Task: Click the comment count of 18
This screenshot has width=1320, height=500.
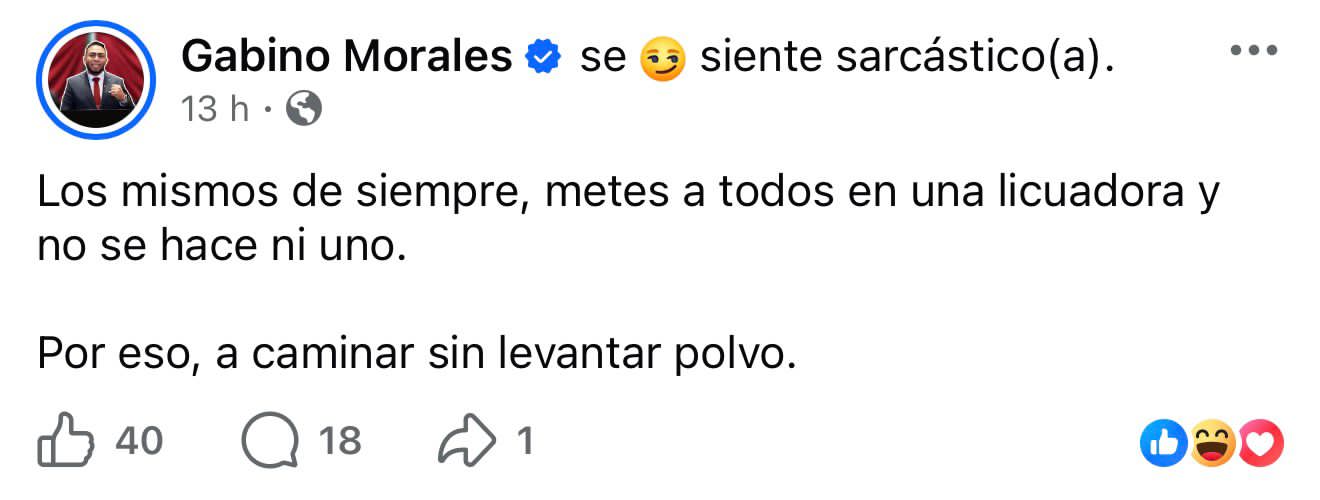Action: (339, 441)
